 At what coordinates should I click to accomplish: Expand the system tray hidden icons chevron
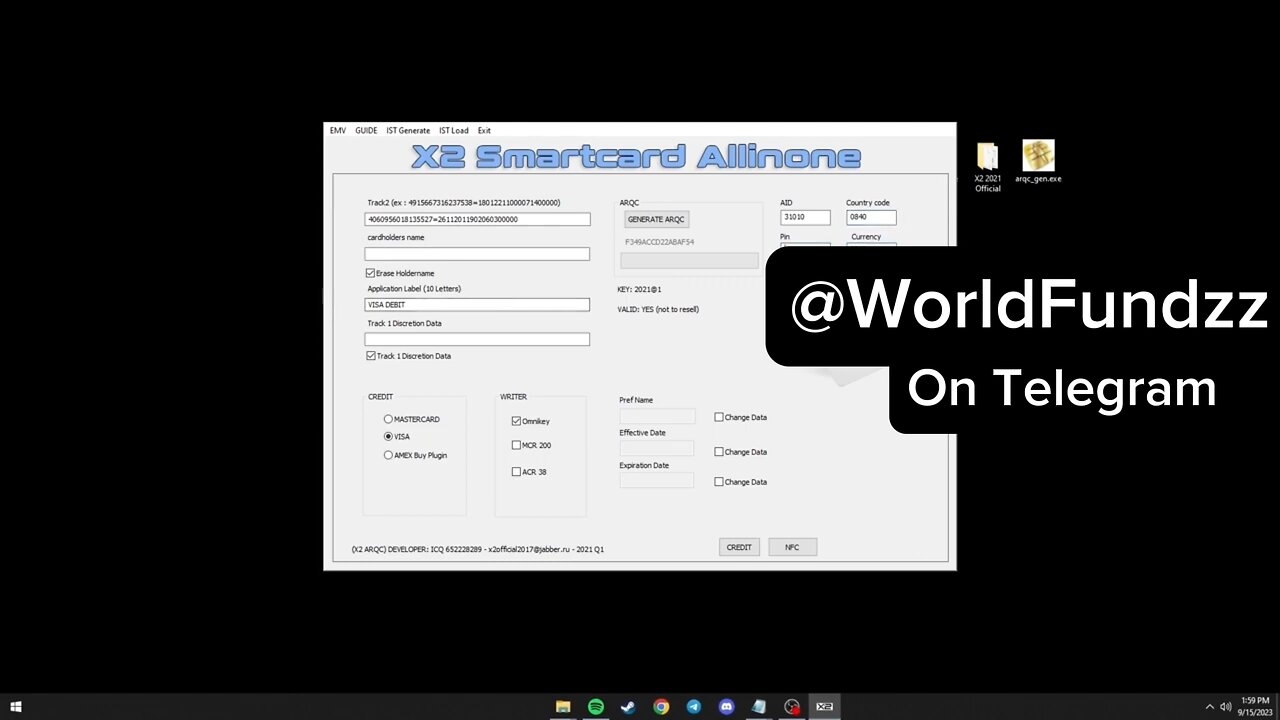click(x=1209, y=707)
